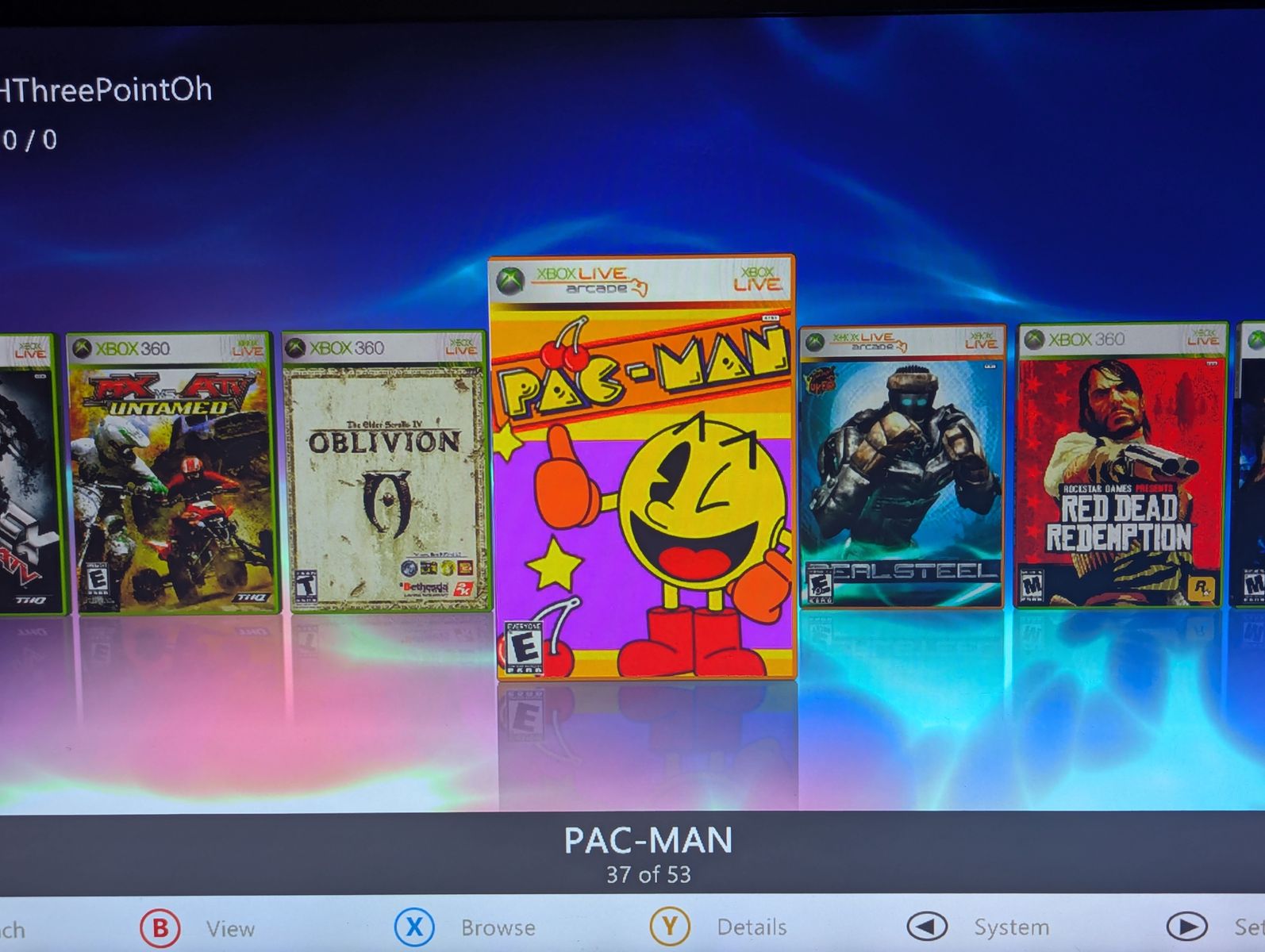1265x952 pixels.
Task: Open the Red Dead Redemption cover
Action: pos(1121,465)
